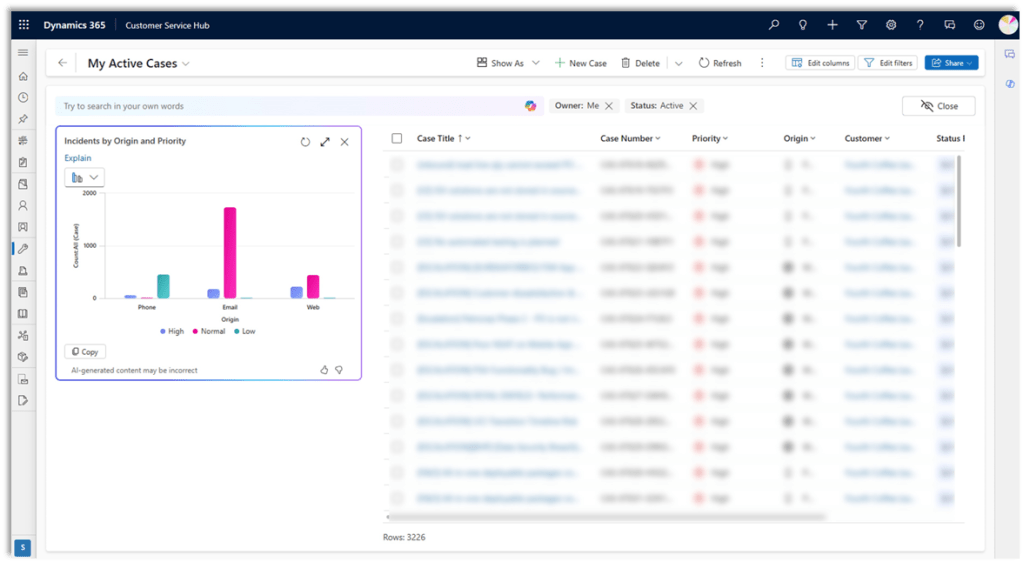1023x562 pixels.
Task: Click the thumbs down feedback icon
Action: coord(339,370)
